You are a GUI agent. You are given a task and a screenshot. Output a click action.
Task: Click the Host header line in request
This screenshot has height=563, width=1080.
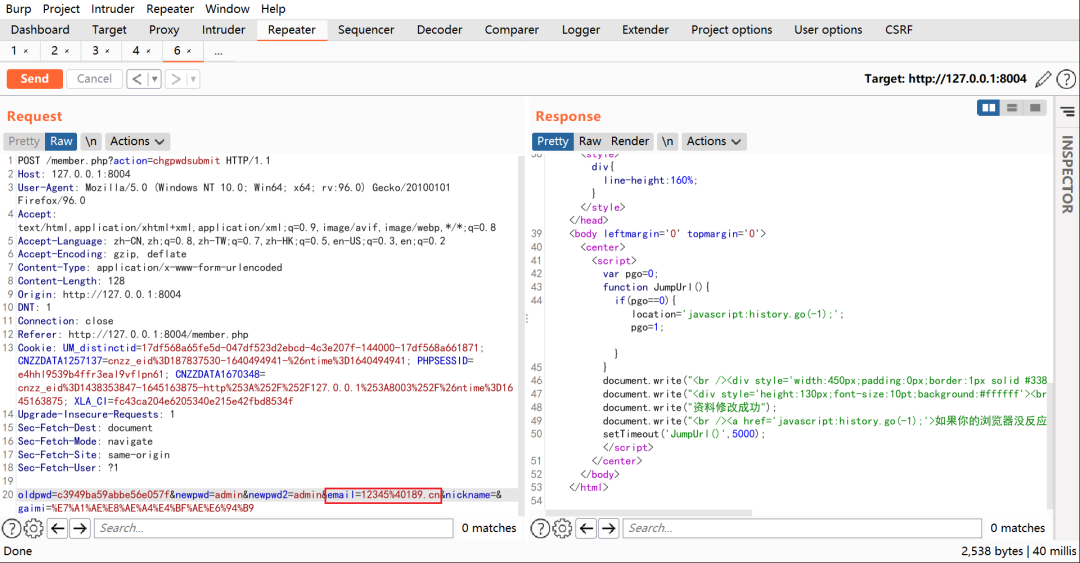(74, 174)
